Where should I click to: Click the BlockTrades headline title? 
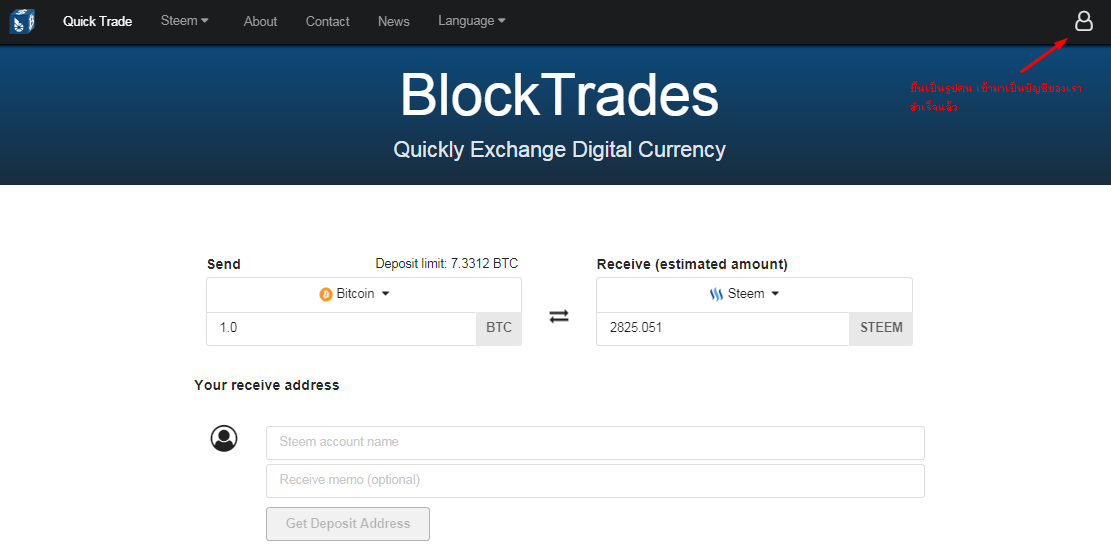pyautogui.click(x=559, y=94)
